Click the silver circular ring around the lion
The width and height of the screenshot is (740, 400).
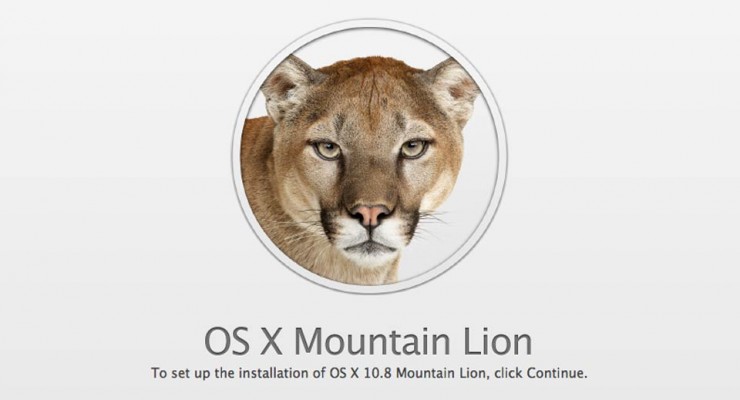coord(502,156)
